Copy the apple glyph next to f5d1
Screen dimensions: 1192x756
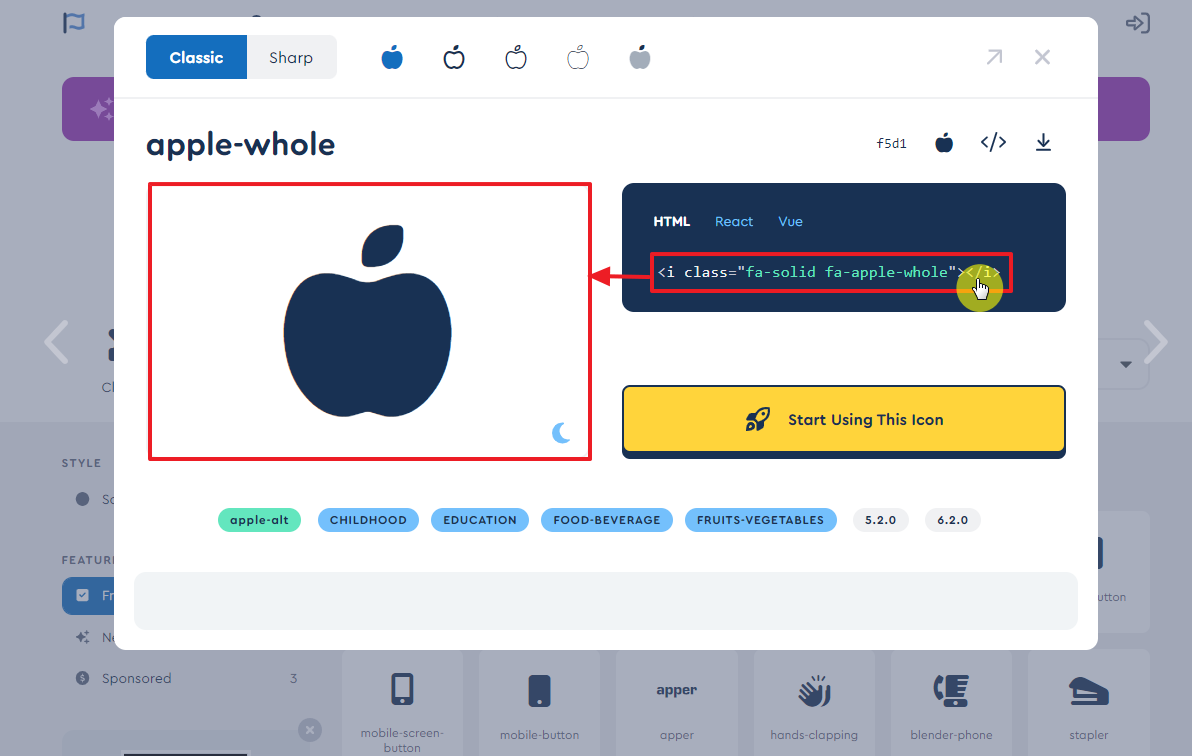943,142
